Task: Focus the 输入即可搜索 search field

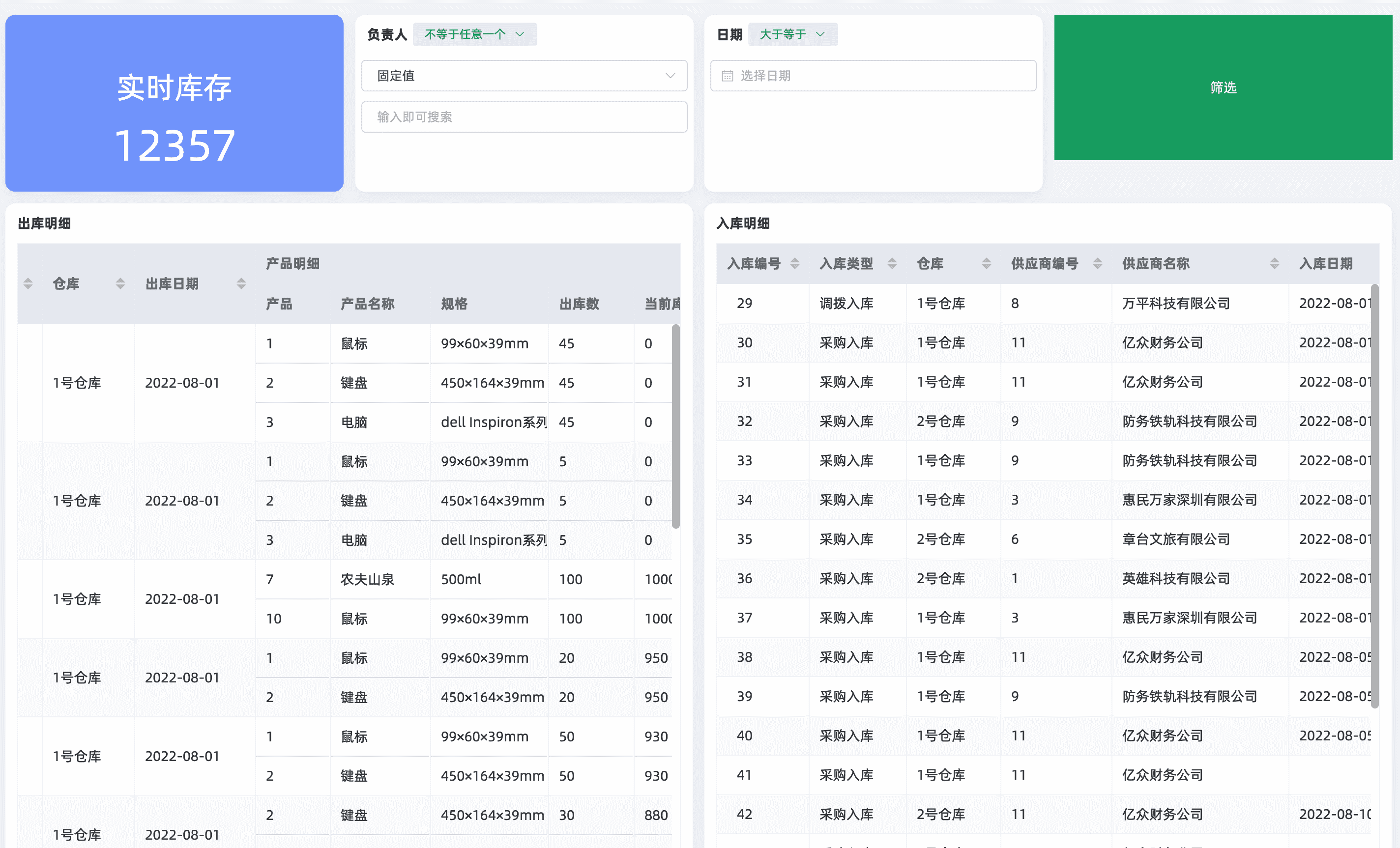Action: click(524, 117)
